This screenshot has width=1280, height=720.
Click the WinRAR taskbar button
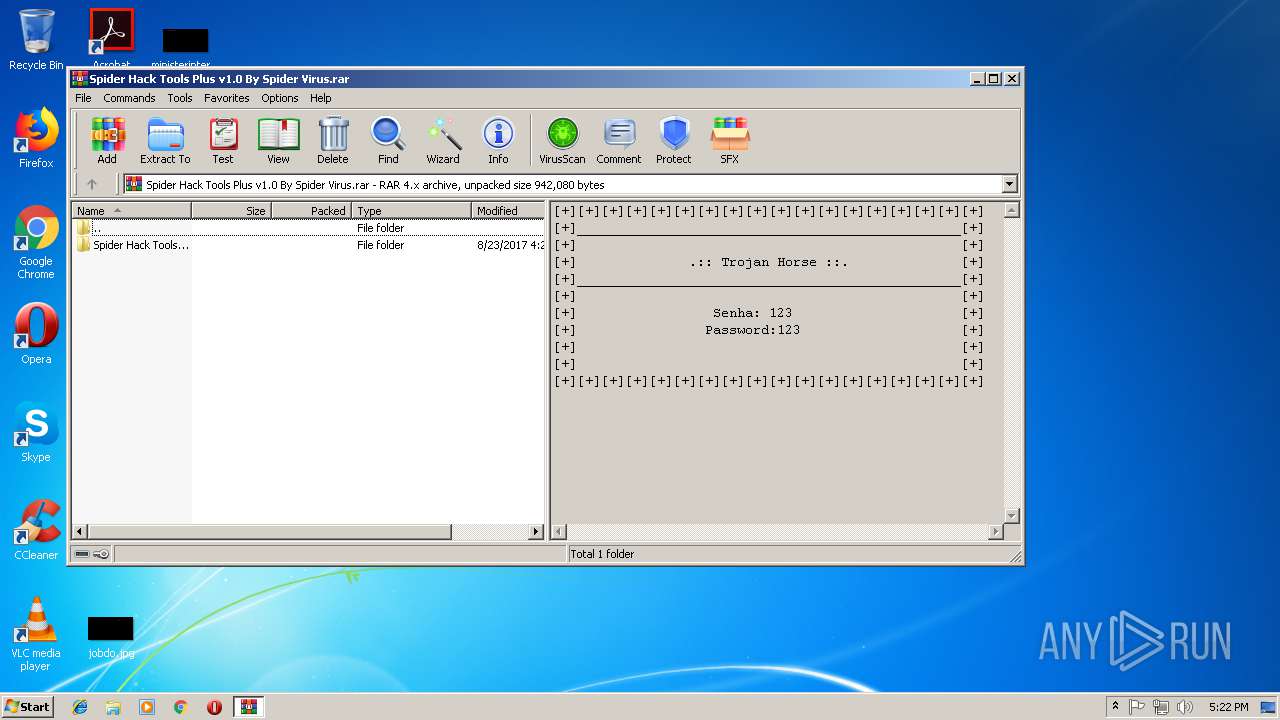[x=248, y=707]
